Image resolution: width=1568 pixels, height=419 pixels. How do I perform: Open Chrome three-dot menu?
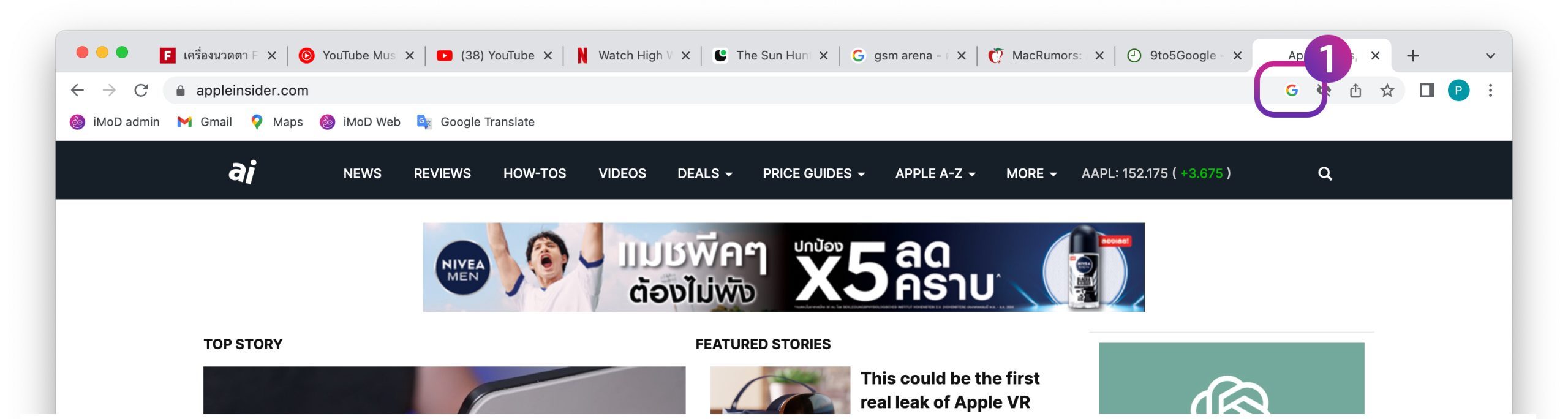click(x=1490, y=91)
